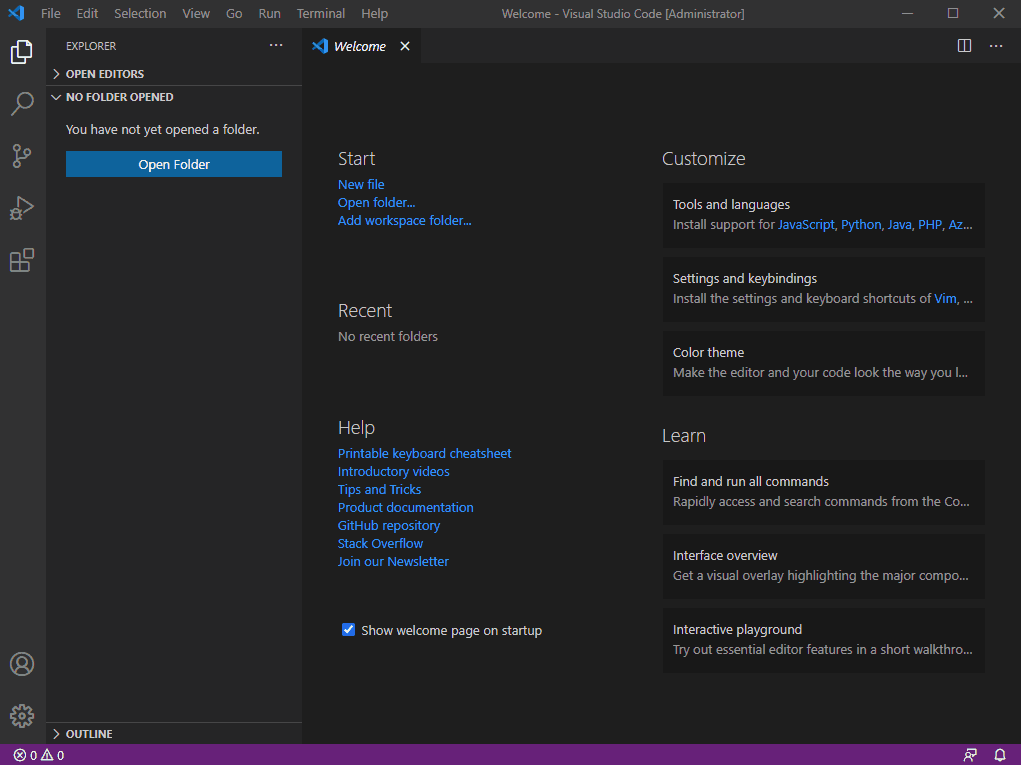Open the Extensions view icon
This screenshot has height=765, width=1021.
[x=21, y=260]
